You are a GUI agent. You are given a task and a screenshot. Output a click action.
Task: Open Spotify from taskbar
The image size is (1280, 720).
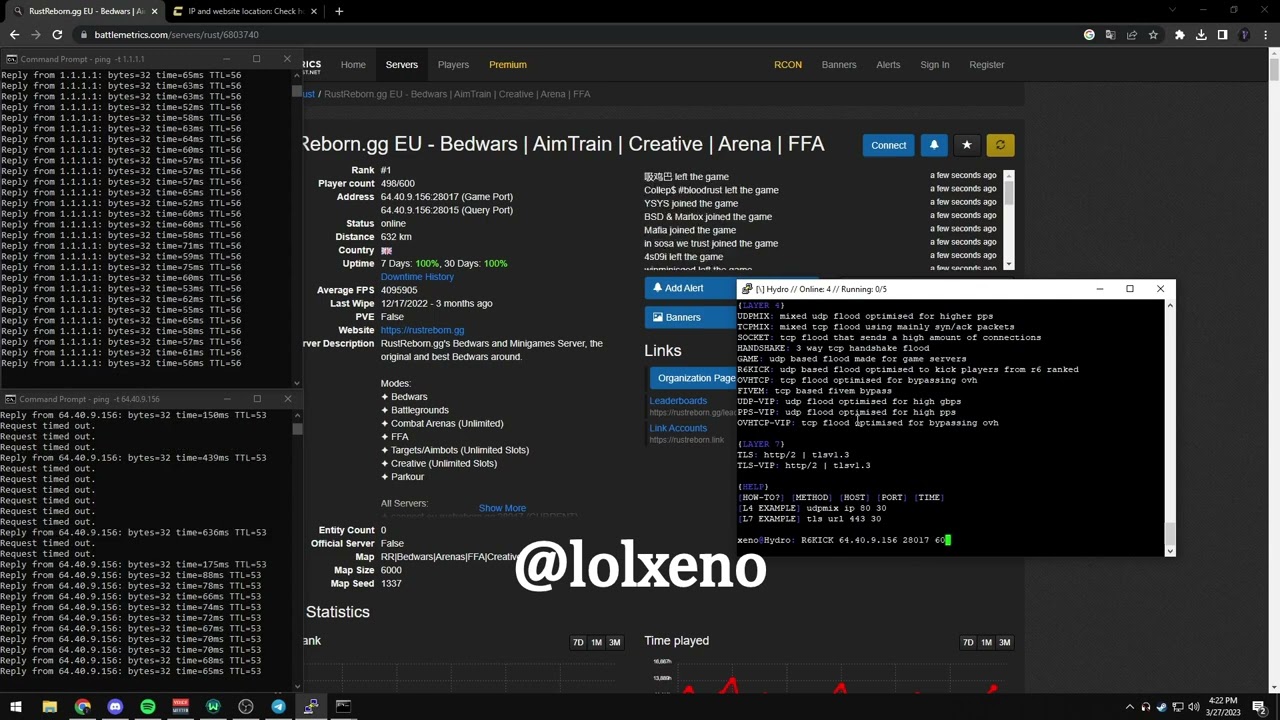[x=148, y=707]
